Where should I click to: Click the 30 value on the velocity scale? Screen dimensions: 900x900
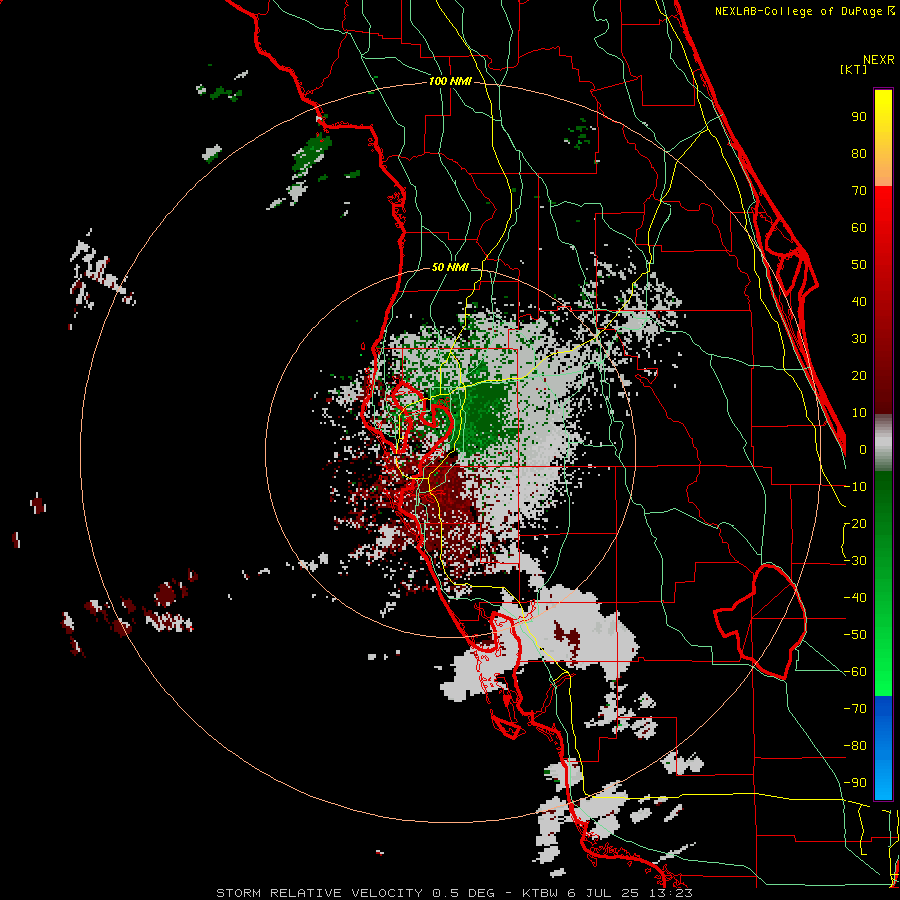coord(859,339)
